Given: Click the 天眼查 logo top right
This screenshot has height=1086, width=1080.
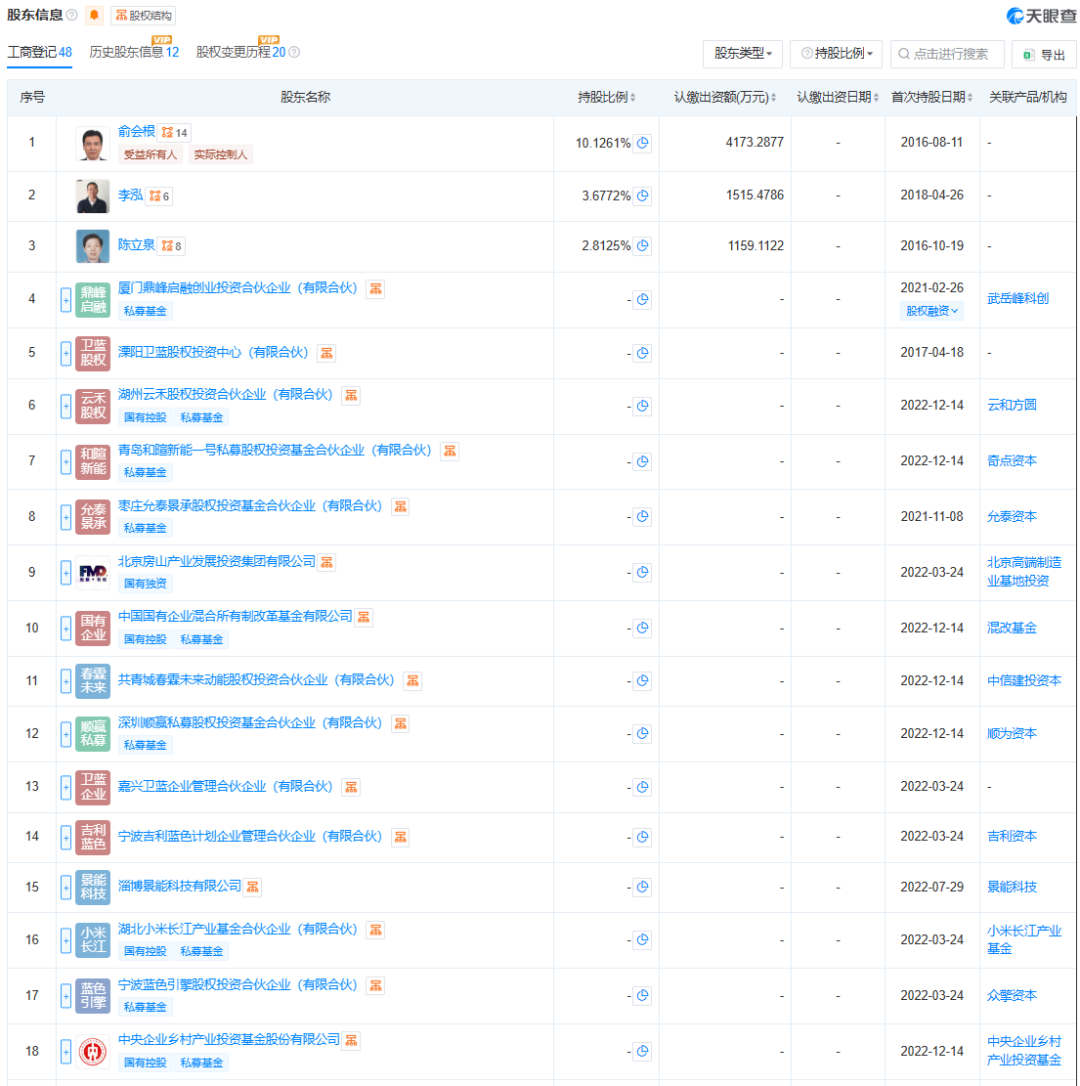Looking at the screenshot, I should (1039, 14).
